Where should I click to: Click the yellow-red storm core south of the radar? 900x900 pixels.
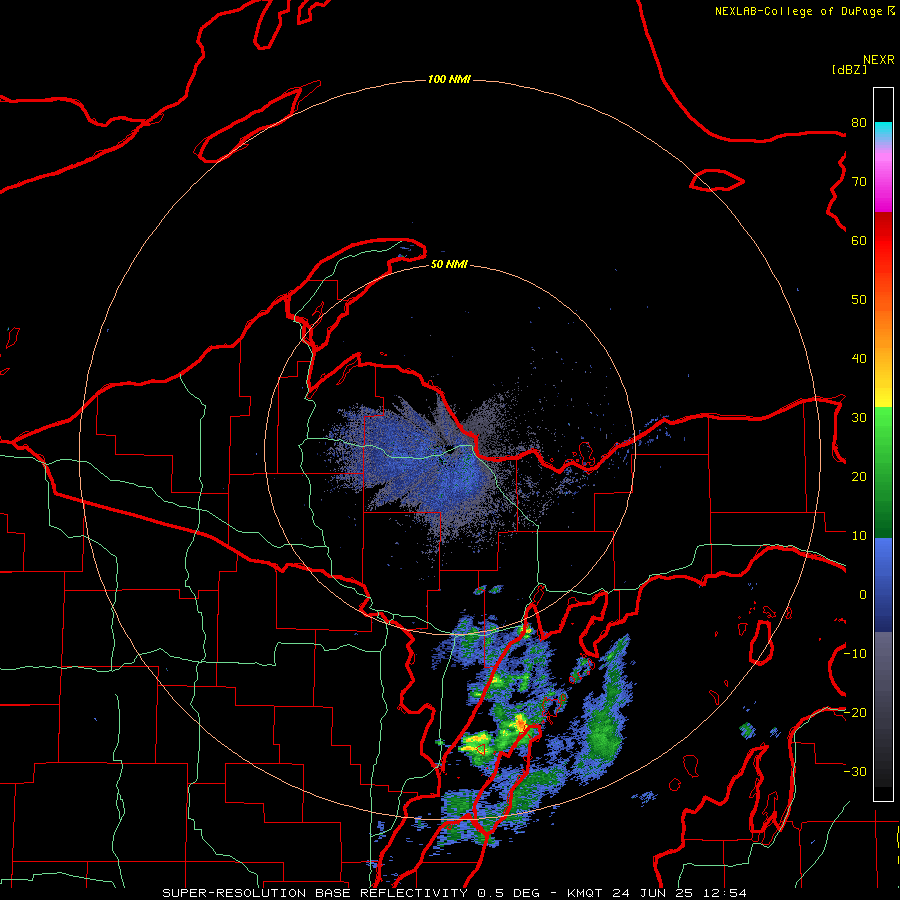click(x=521, y=723)
